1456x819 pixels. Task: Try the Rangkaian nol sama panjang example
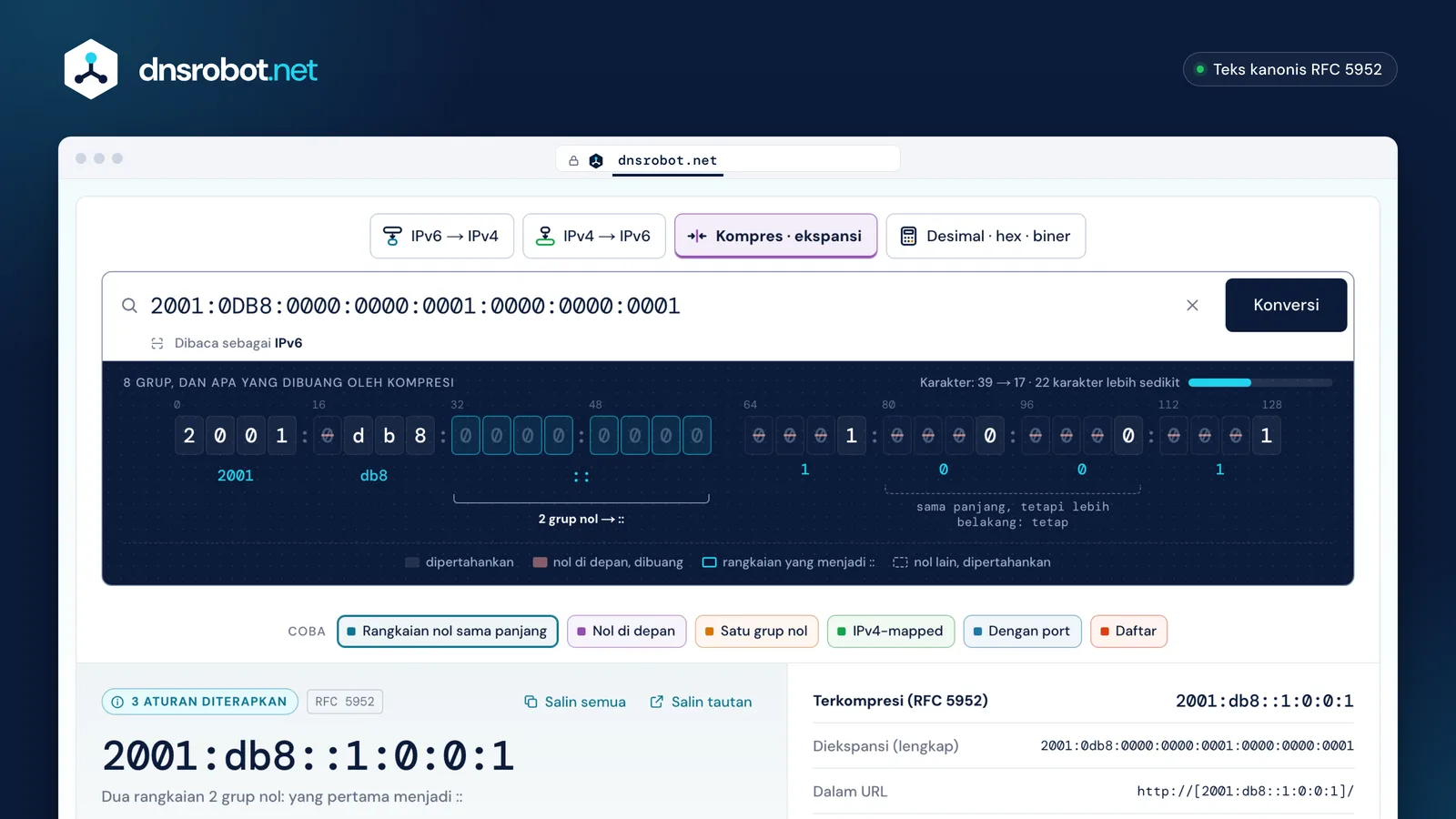tap(448, 632)
